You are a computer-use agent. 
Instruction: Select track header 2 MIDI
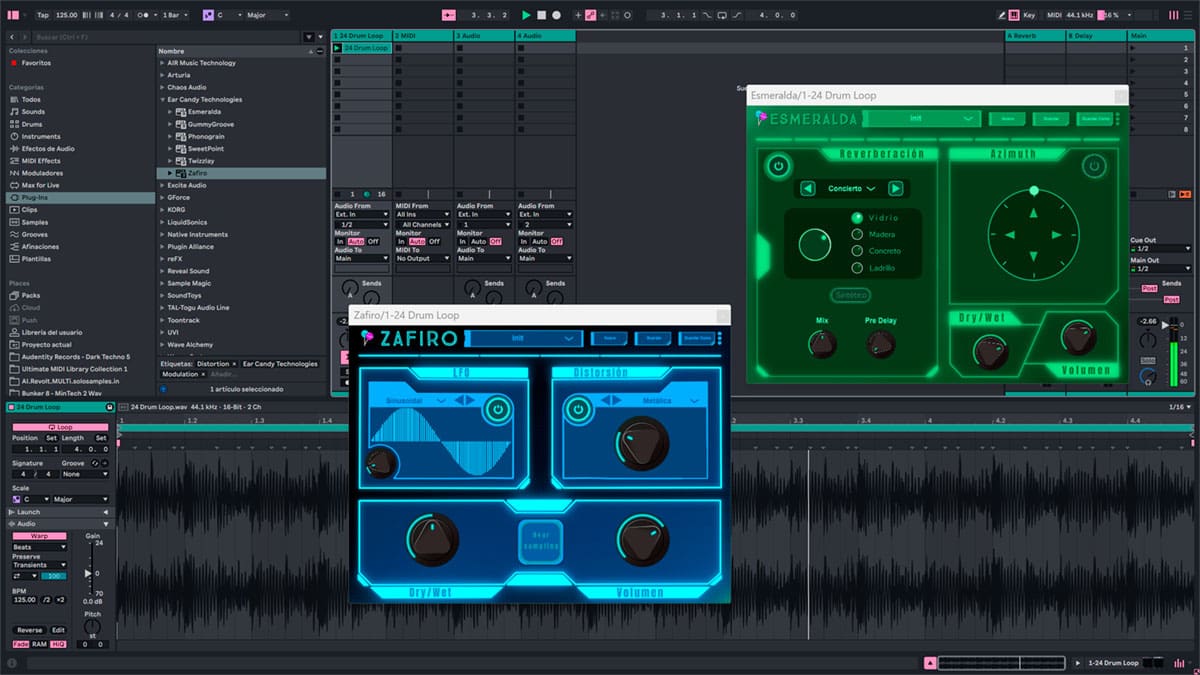(423, 36)
